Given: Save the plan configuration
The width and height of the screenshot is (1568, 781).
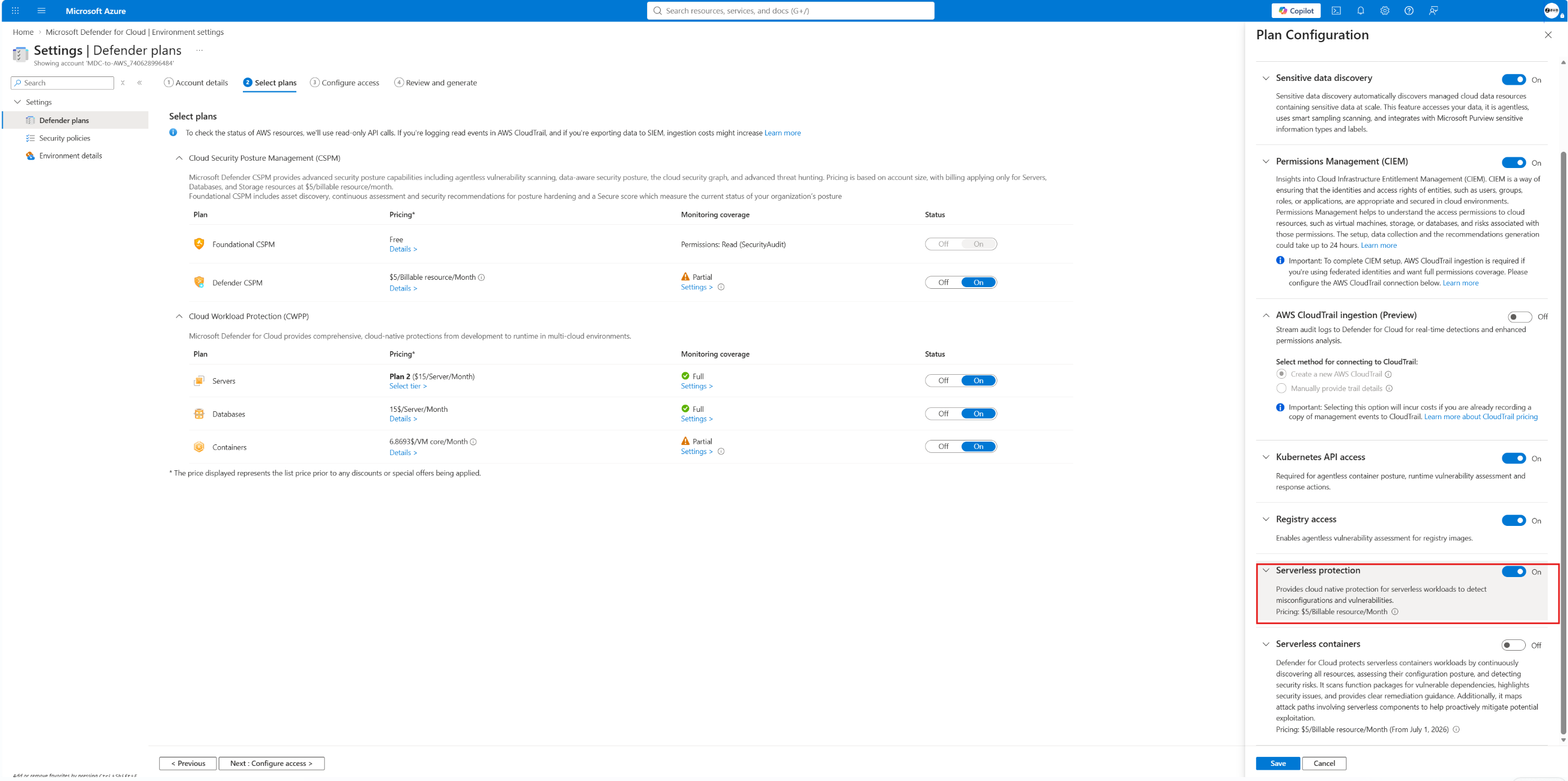Looking at the screenshot, I should [1278, 764].
